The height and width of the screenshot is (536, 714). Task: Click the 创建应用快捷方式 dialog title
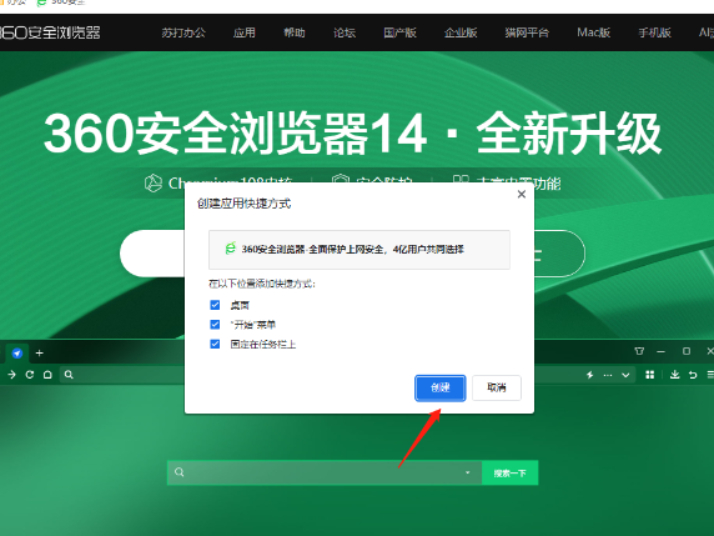point(244,204)
